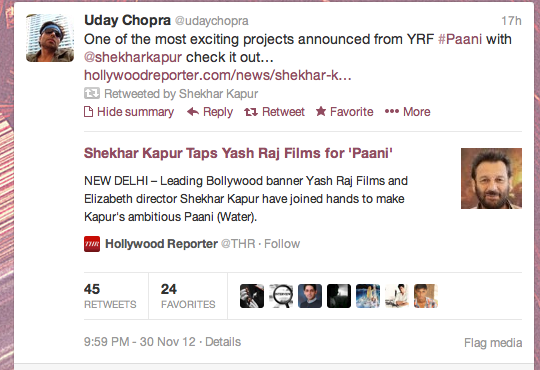This screenshot has height=370, width=540.
Task: Follow the Hollywood Reporter account
Action: 282,244
